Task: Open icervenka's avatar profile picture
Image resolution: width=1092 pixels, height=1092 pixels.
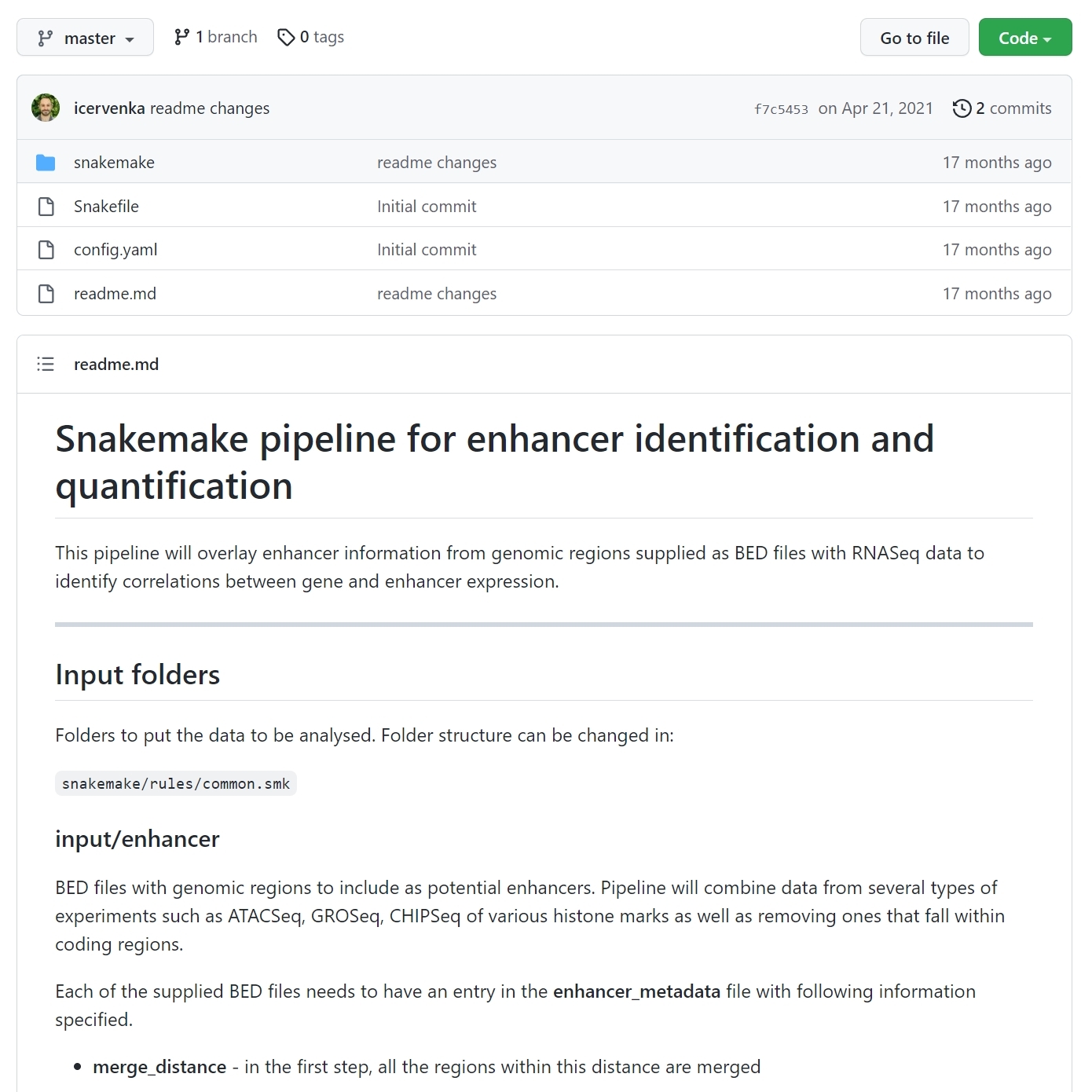Action: click(46, 108)
